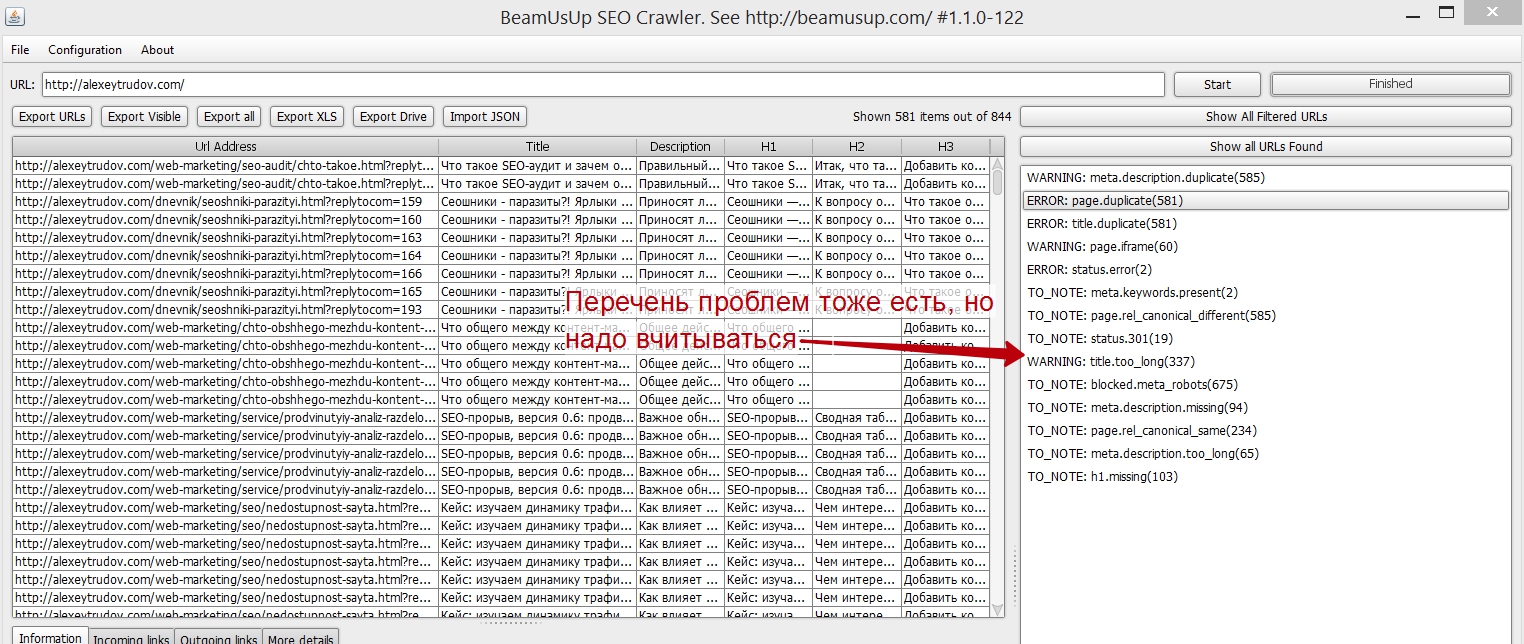Click the Export URLs button
The width and height of the screenshot is (1524, 644).
(52, 117)
